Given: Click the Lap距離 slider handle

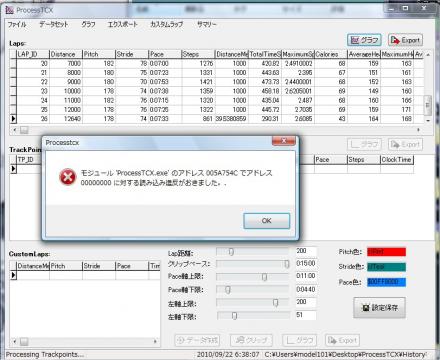Looking at the screenshot, I should (x=231, y=252).
